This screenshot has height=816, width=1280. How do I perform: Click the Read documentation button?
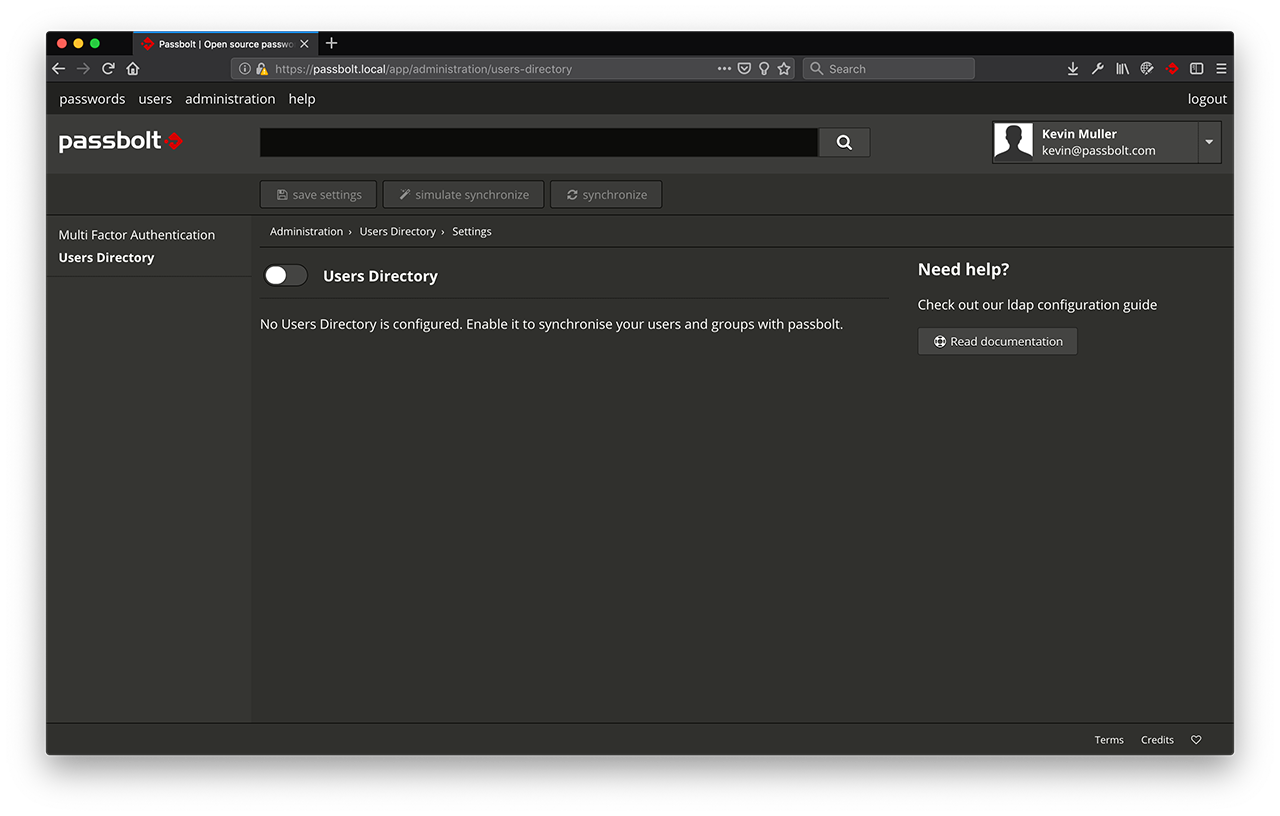click(x=997, y=341)
